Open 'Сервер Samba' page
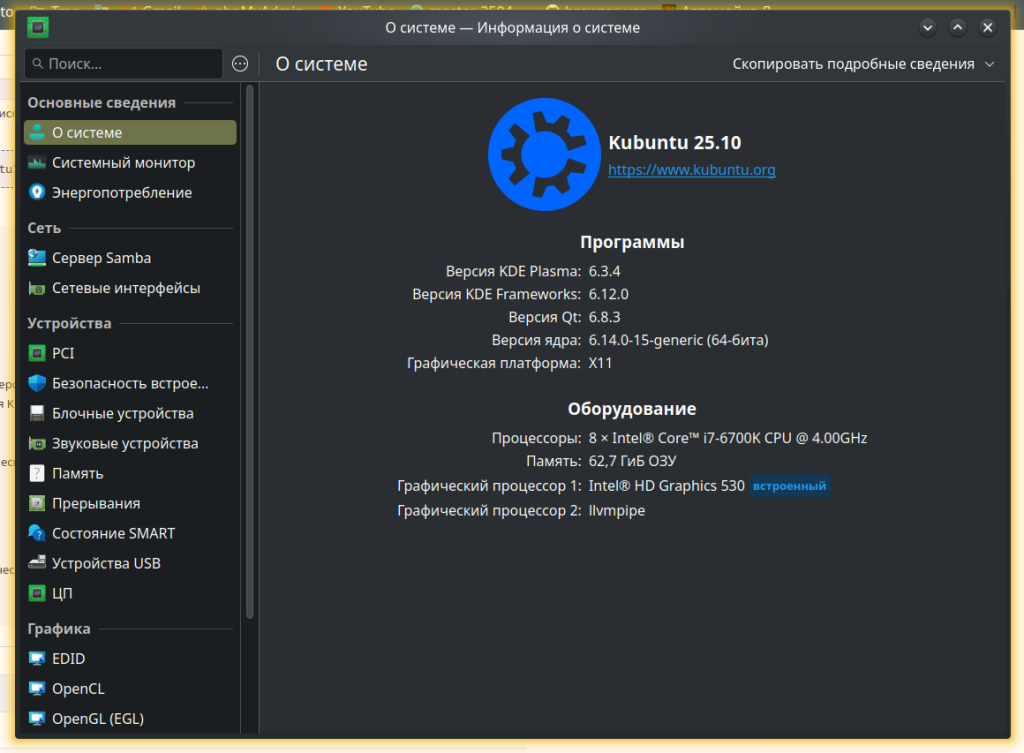The width and height of the screenshot is (1024, 753). [x=130, y=258]
